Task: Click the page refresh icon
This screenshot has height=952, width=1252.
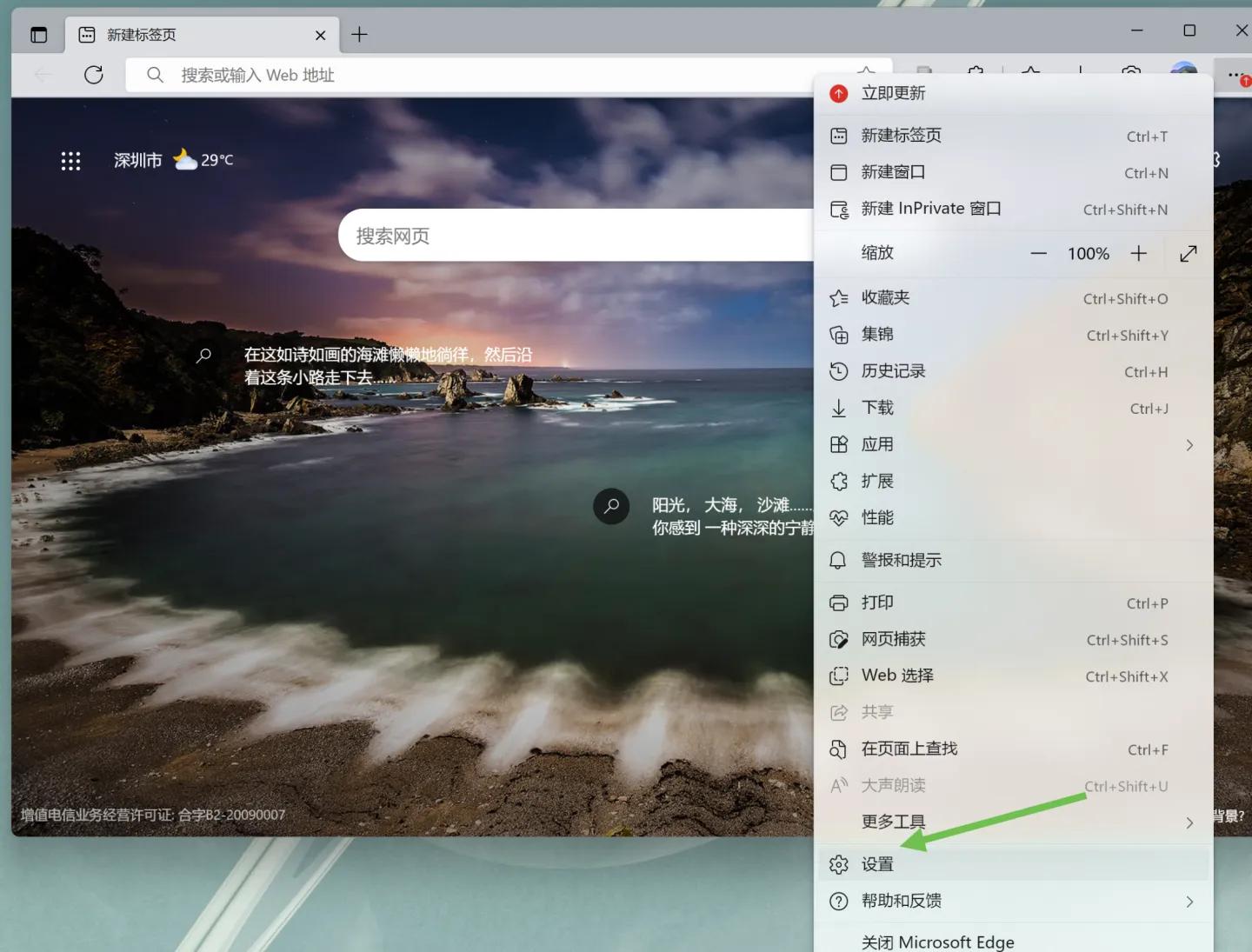Action: coord(94,75)
